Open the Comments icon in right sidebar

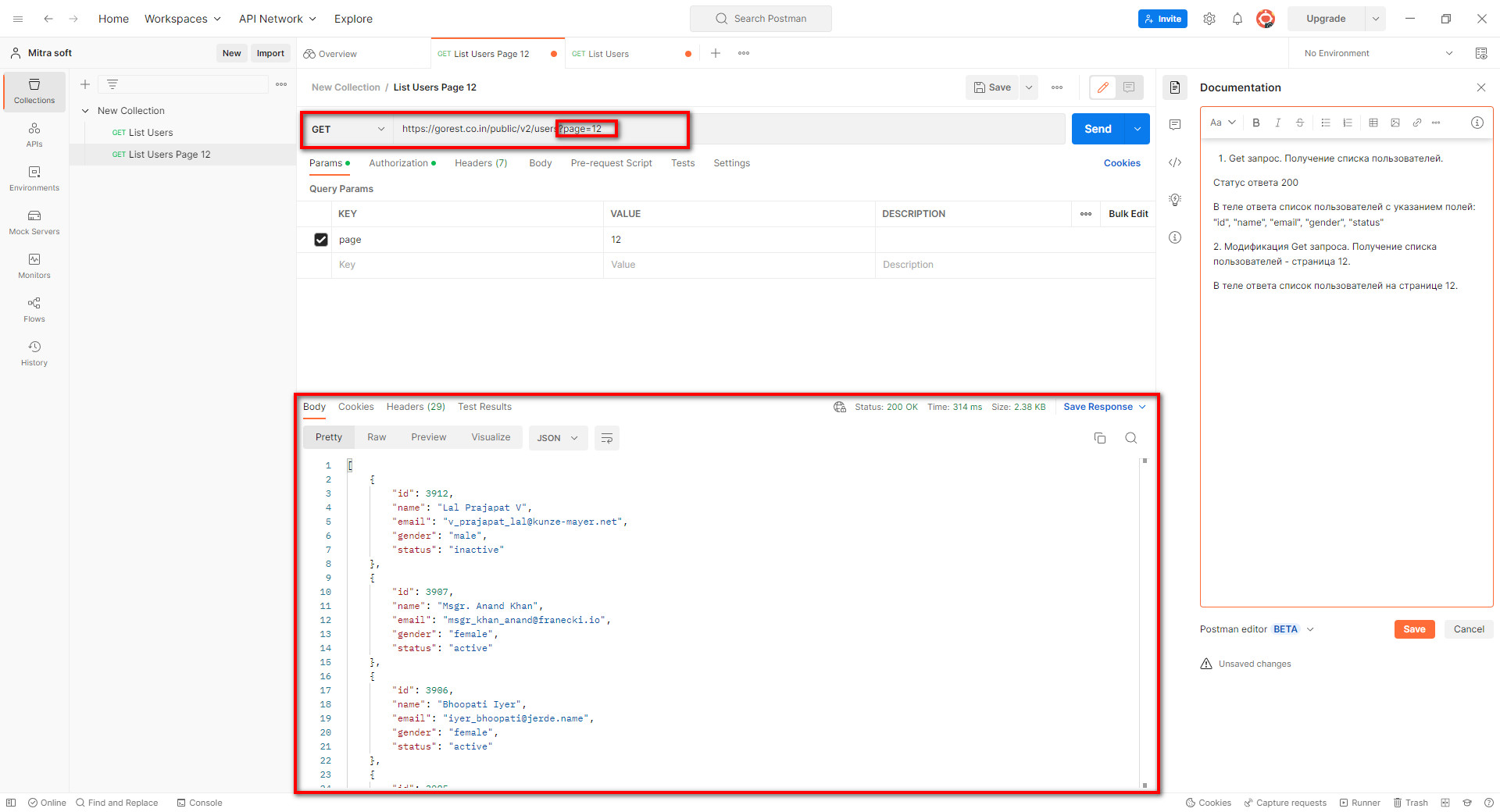tap(1175, 125)
